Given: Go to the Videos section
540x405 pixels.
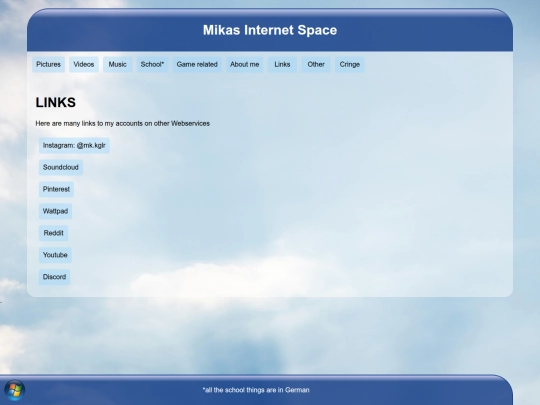Looking at the screenshot, I should 84,64.
